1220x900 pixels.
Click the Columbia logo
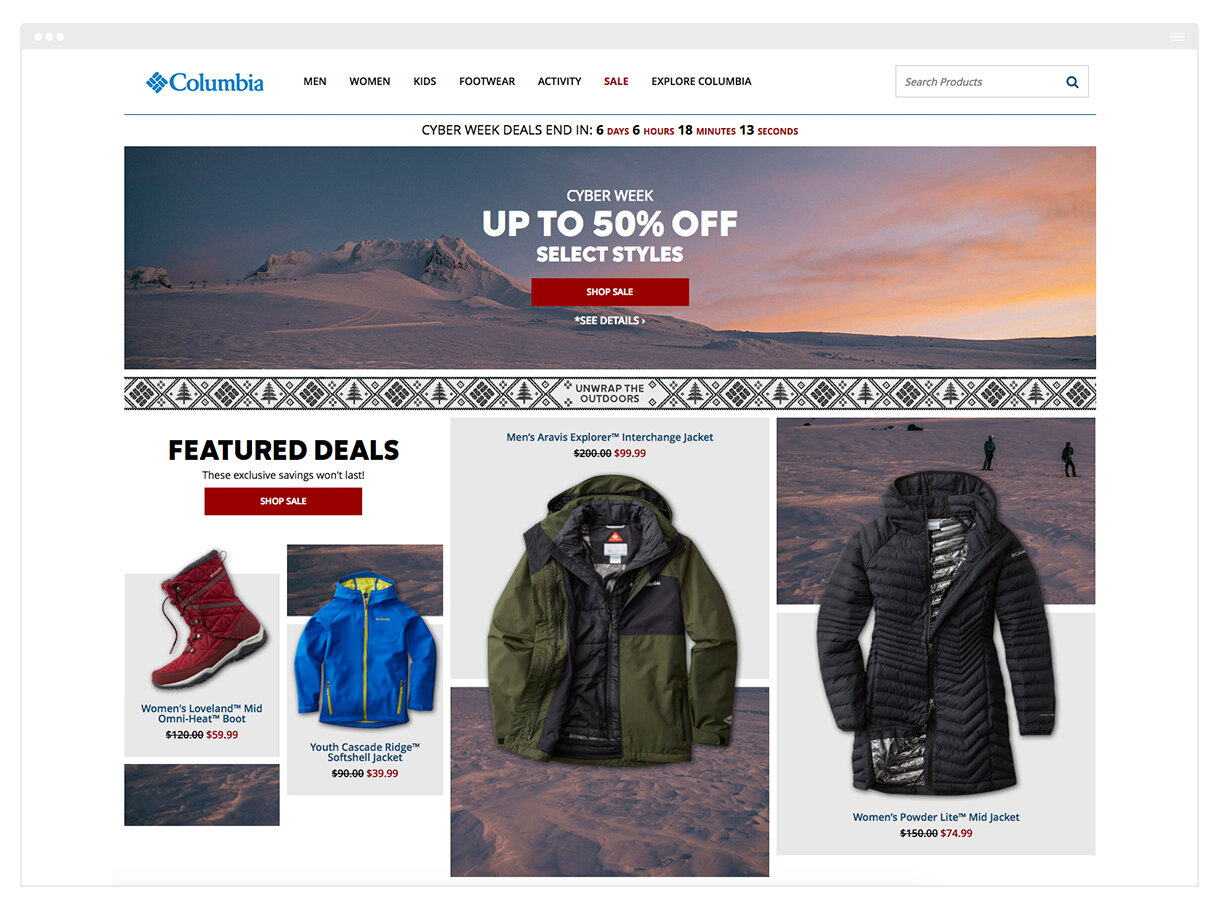click(x=205, y=82)
